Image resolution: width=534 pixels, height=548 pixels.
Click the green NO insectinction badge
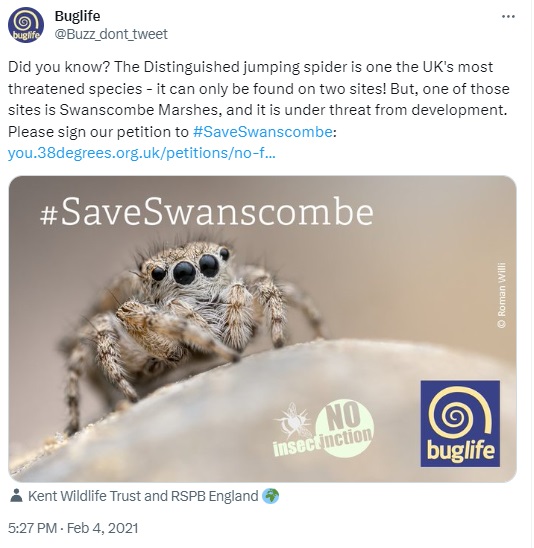(344, 428)
